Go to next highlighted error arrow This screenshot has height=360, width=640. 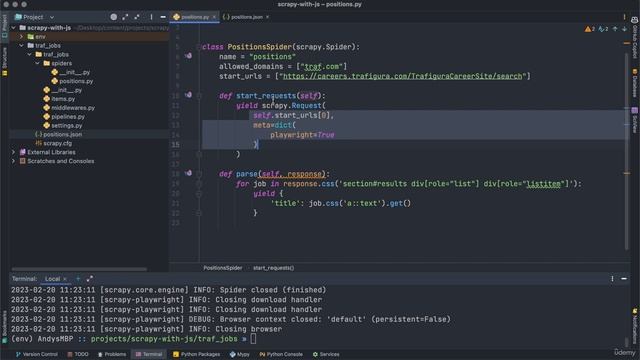tap(624, 29)
